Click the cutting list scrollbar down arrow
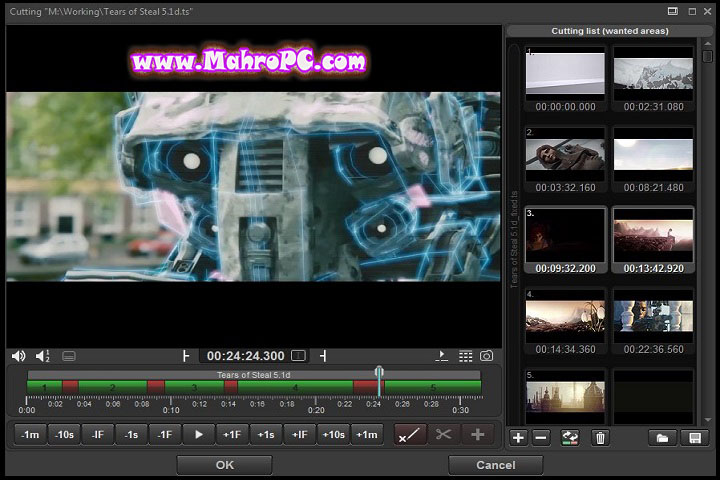The width and height of the screenshot is (720, 480). click(x=708, y=420)
